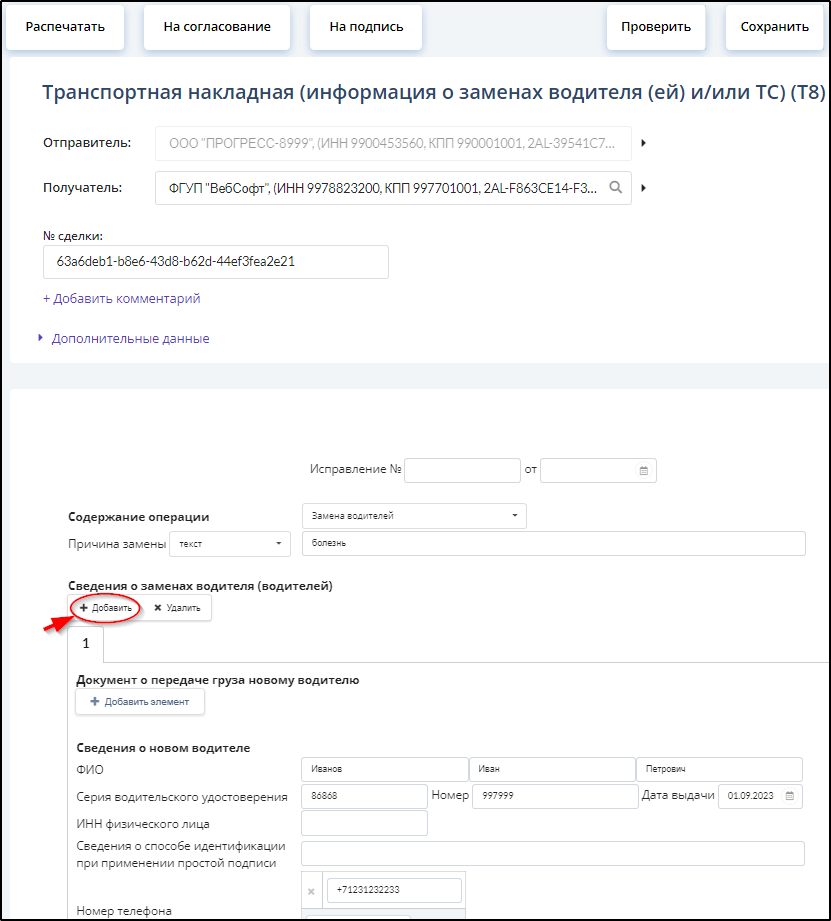Open calendar icon next to Дата выдачи
Screen dimensions: 831x921
tap(790, 796)
